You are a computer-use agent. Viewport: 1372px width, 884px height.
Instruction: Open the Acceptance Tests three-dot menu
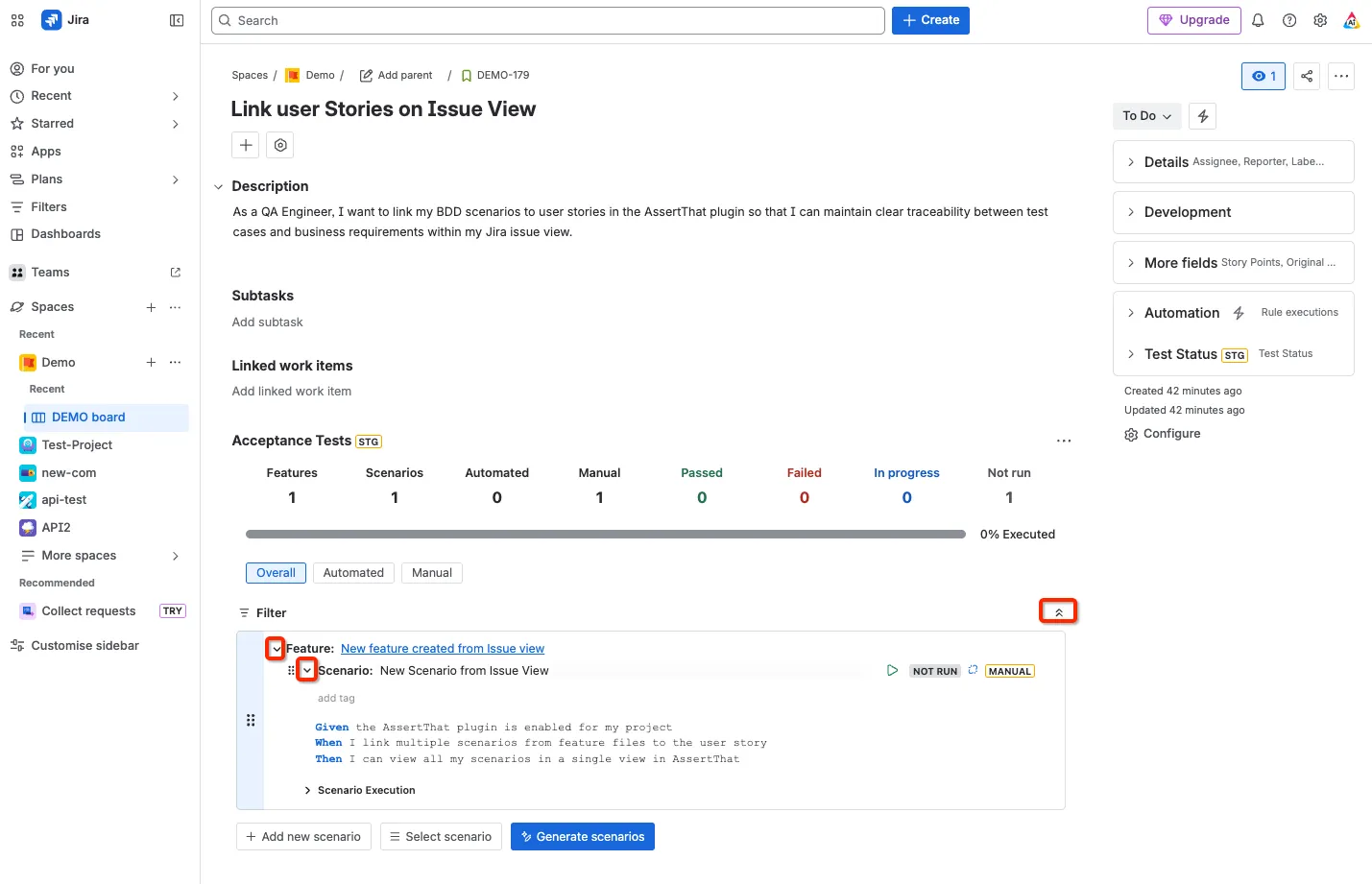point(1064,441)
